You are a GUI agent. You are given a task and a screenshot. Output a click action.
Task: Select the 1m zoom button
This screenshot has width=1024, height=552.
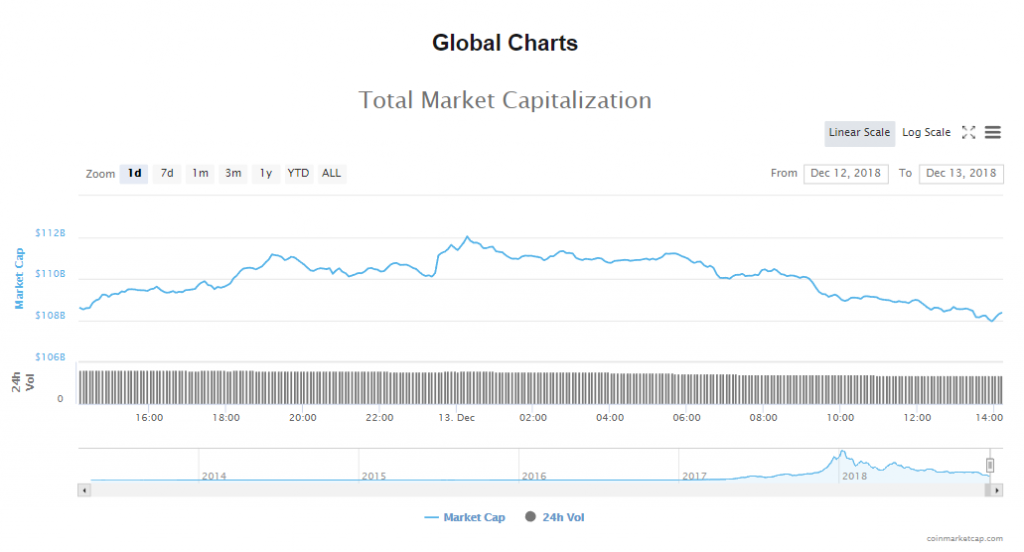coord(200,173)
